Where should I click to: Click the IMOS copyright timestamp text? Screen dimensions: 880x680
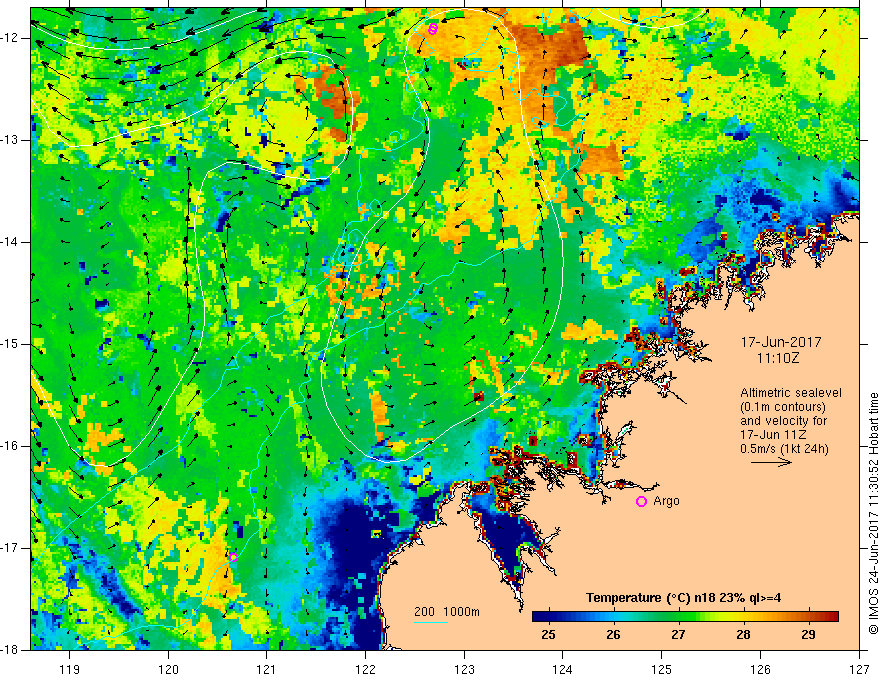pos(873,514)
